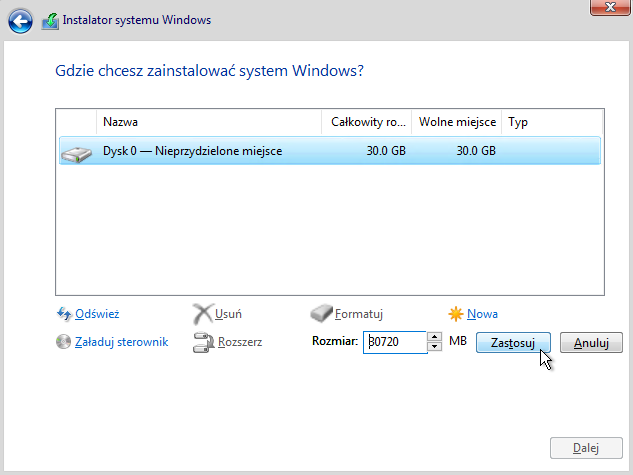Click the Wolne miejsce column header
This screenshot has width=633, height=475.
click(457, 122)
